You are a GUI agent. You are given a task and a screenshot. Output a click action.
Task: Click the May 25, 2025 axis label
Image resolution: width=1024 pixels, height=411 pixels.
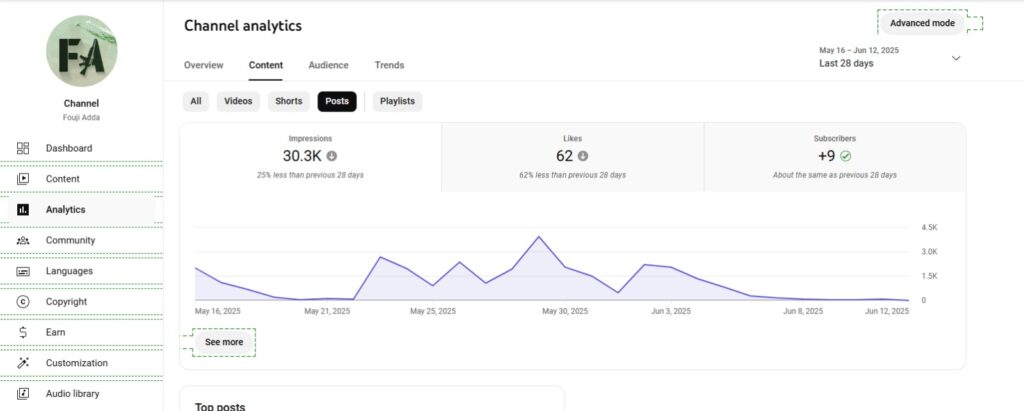click(433, 312)
